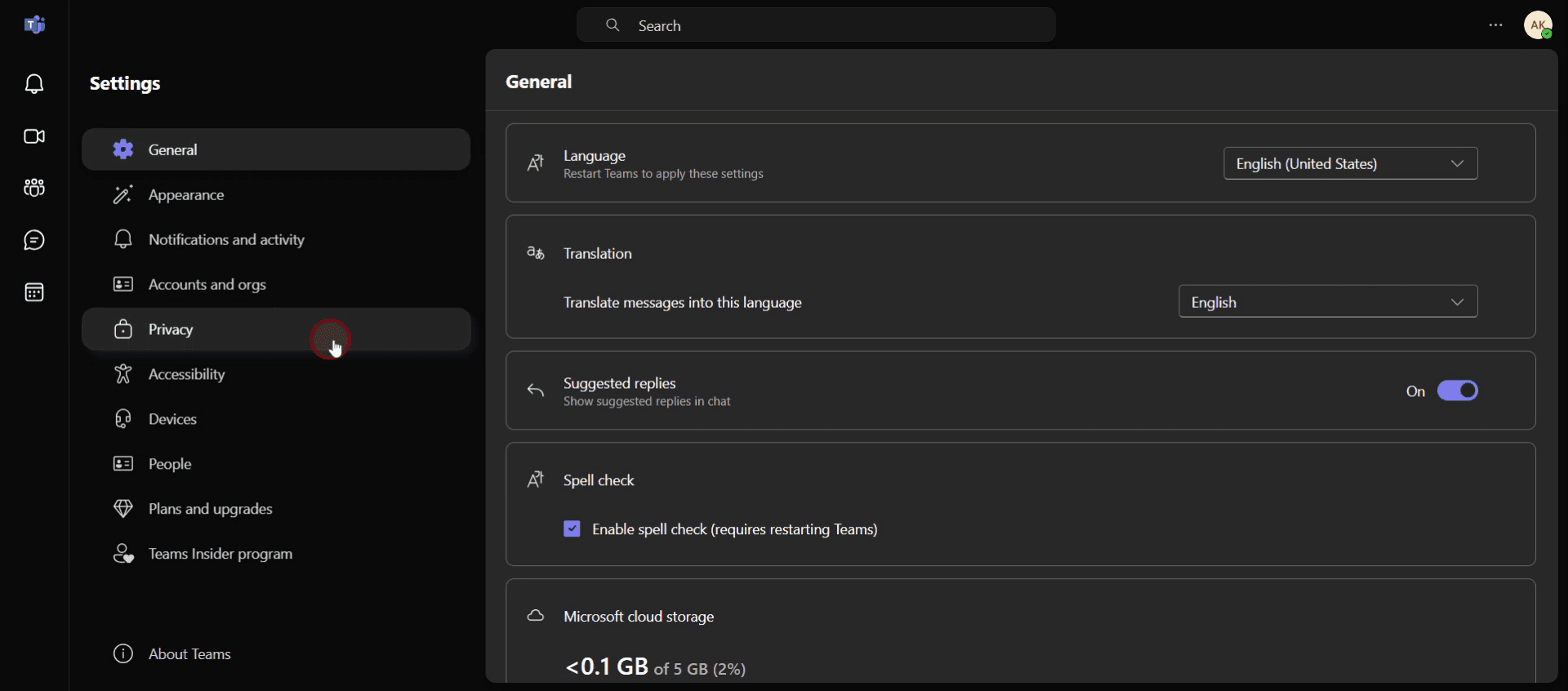Open the translation language English dropdown

[x=1328, y=301]
